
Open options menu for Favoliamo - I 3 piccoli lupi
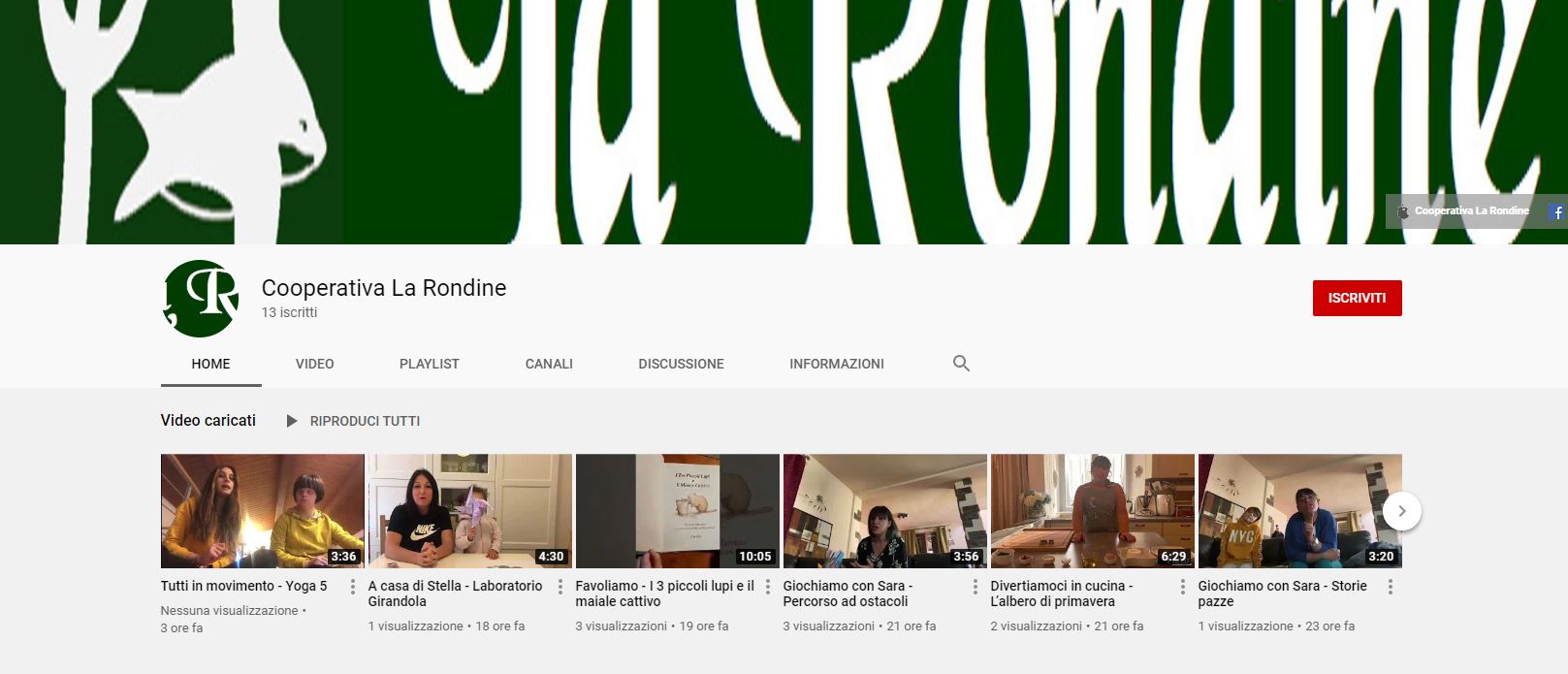coord(767,587)
